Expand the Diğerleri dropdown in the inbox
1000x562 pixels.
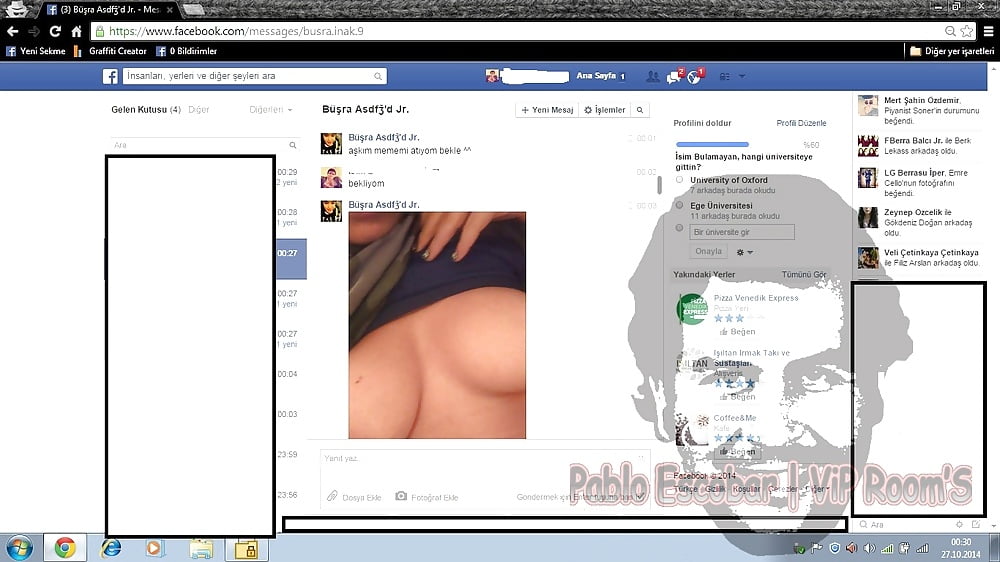tap(270, 110)
